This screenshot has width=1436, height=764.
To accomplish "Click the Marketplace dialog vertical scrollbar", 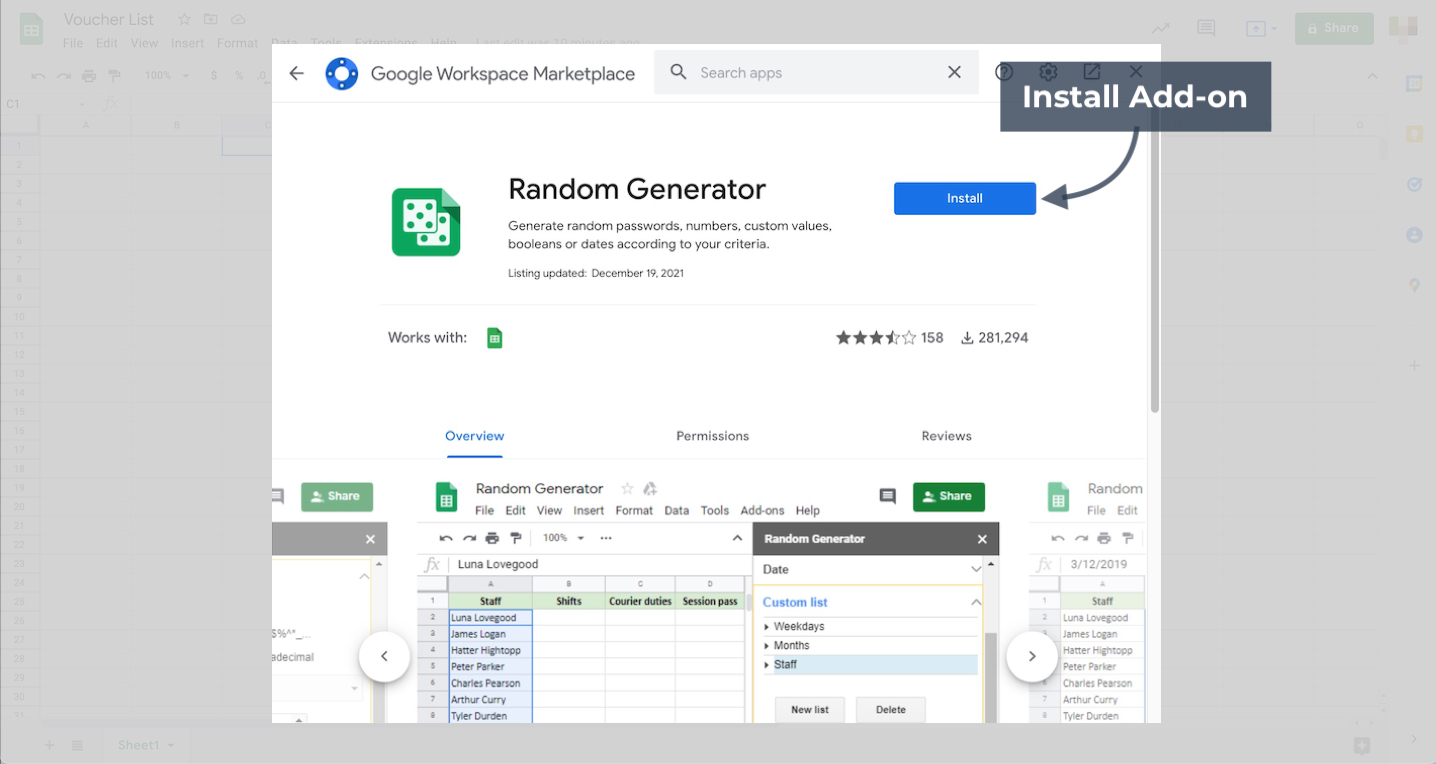I will (x=1154, y=260).
